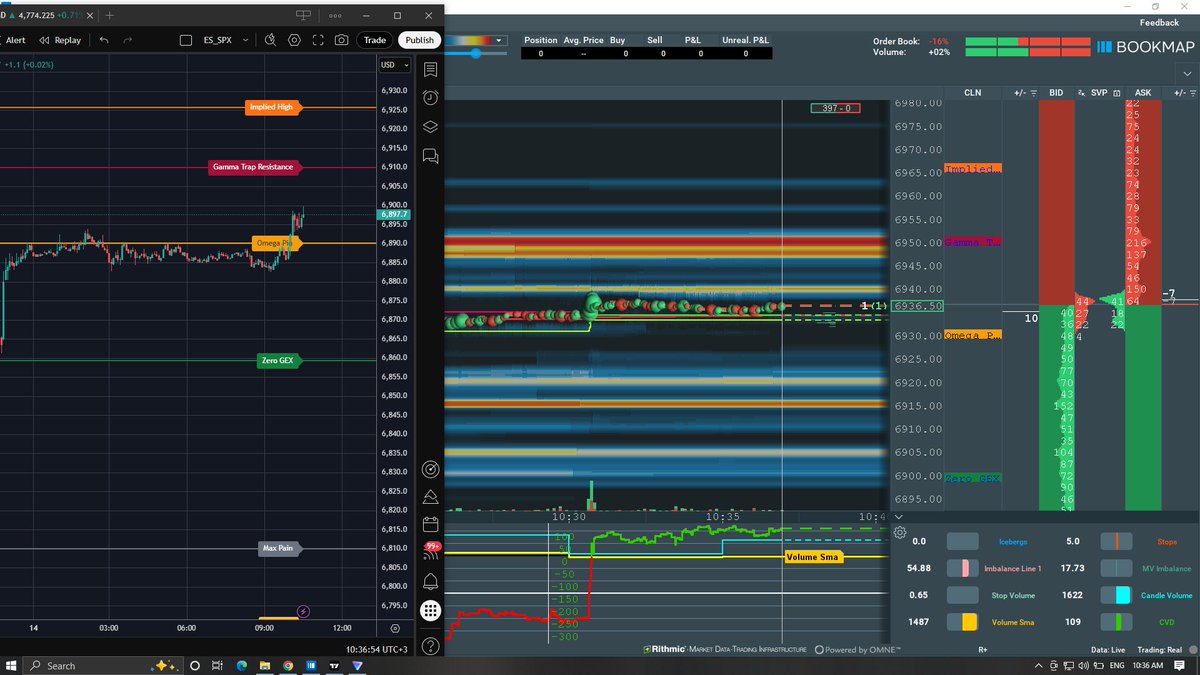Open the chat bubbles sidebar icon
The height and width of the screenshot is (675, 1200).
tap(431, 156)
